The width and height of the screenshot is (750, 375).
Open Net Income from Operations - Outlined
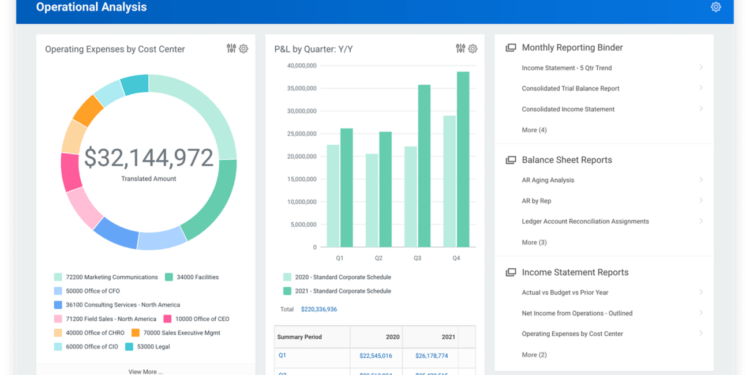click(577, 313)
